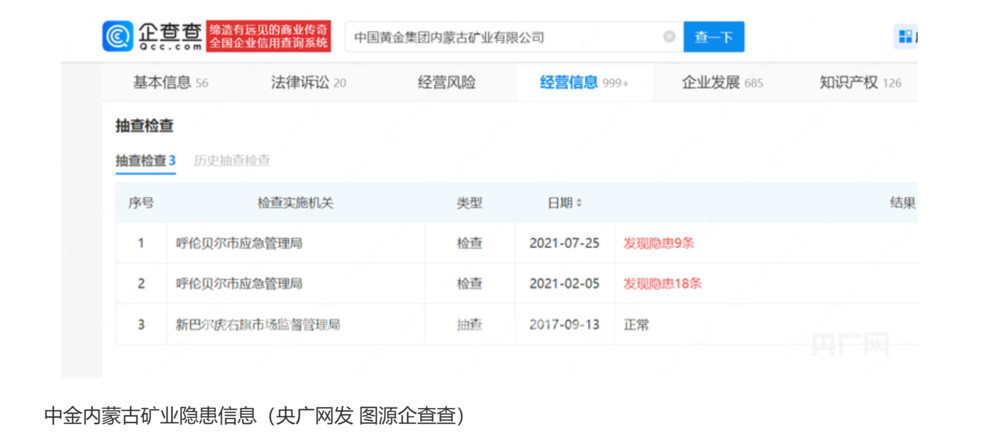Click the row number 2 cell
Screen dimensions: 1000x434
pyautogui.click(x=141, y=284)
